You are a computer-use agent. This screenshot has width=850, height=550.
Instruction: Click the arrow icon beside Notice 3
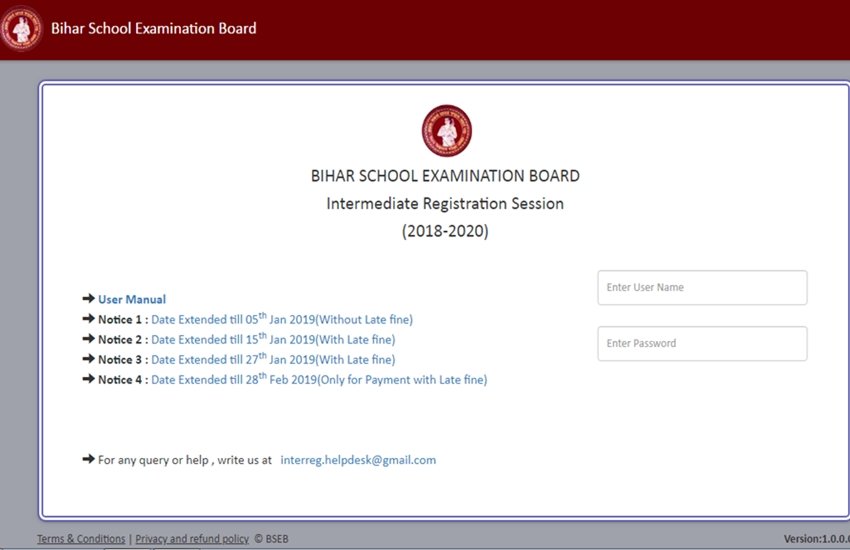coord(88,360)
